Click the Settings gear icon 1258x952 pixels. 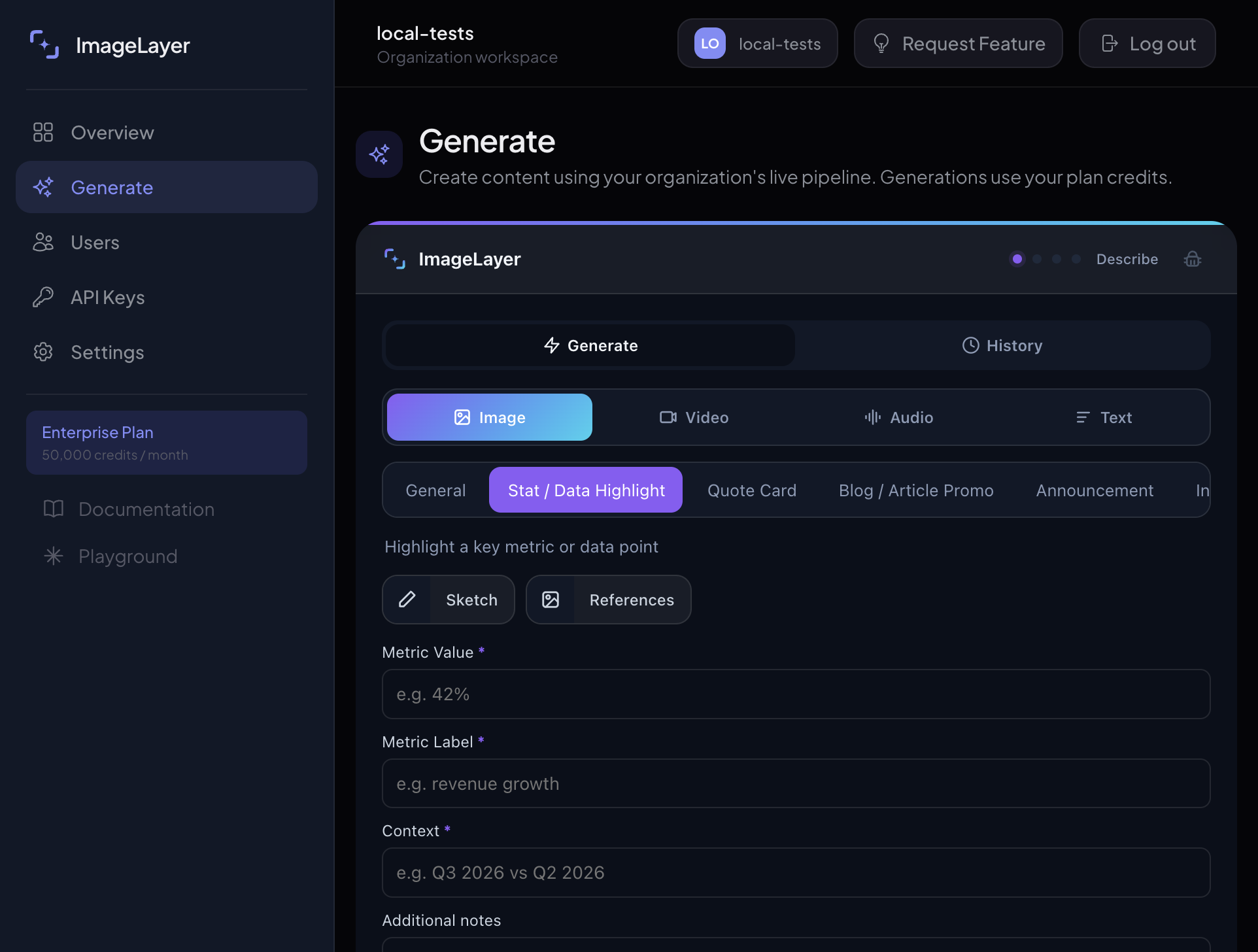[x=43, y=352]
